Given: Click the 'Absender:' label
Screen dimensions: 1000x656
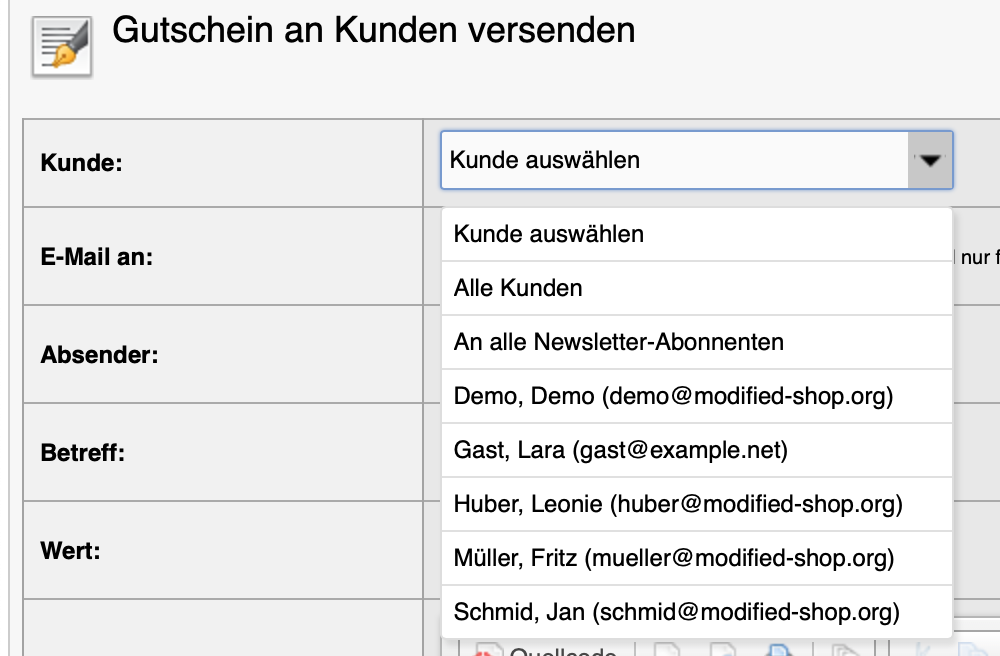Looking at the screenshot, I should pos(99,355).
